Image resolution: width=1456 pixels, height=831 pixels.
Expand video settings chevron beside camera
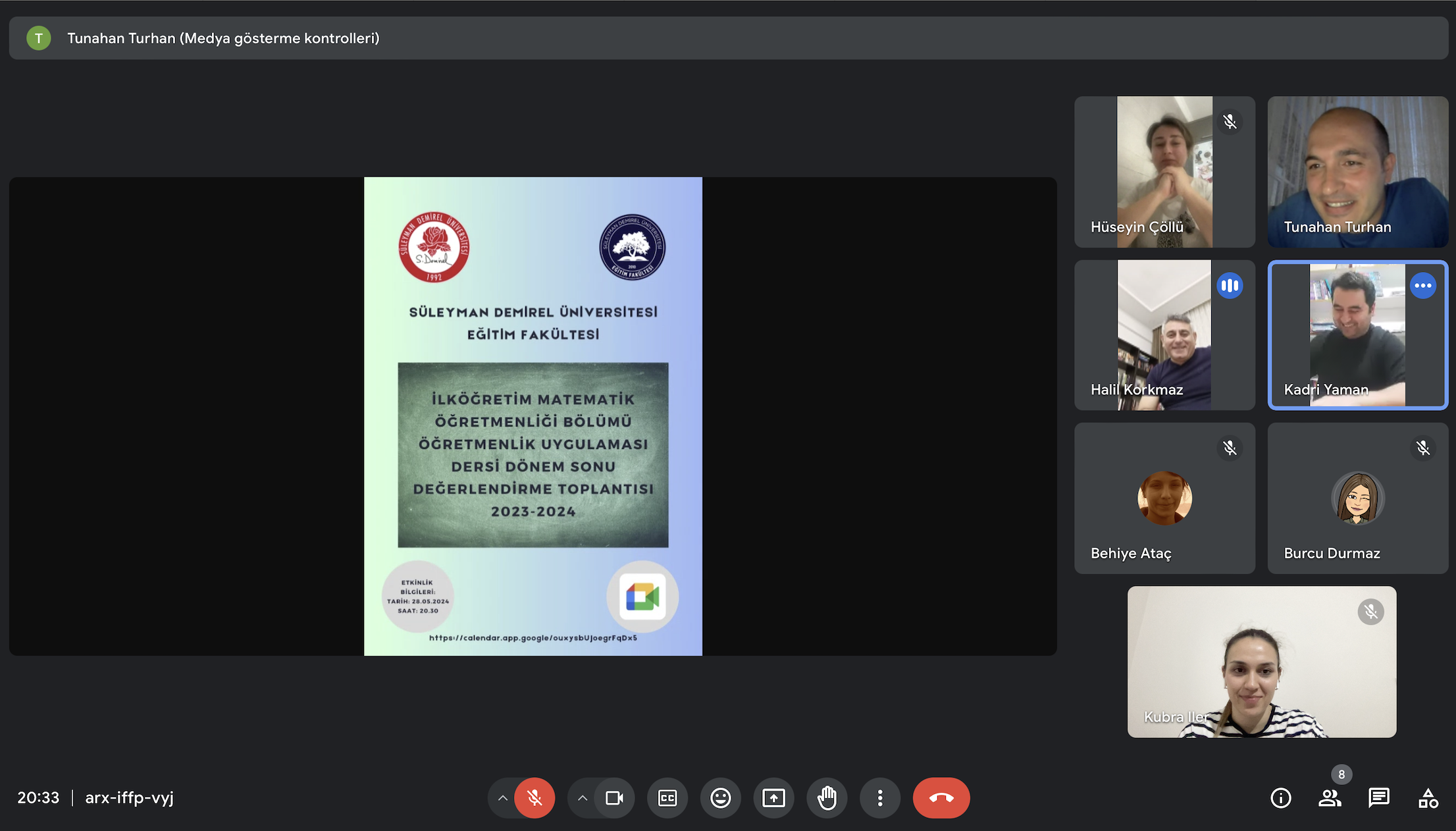[583, 798]
